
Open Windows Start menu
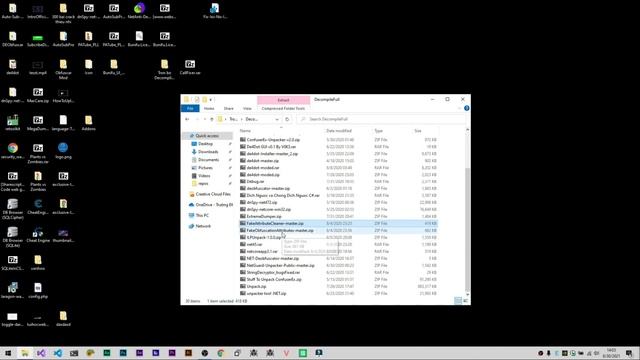pyautogui.click(x=8, y=353)
